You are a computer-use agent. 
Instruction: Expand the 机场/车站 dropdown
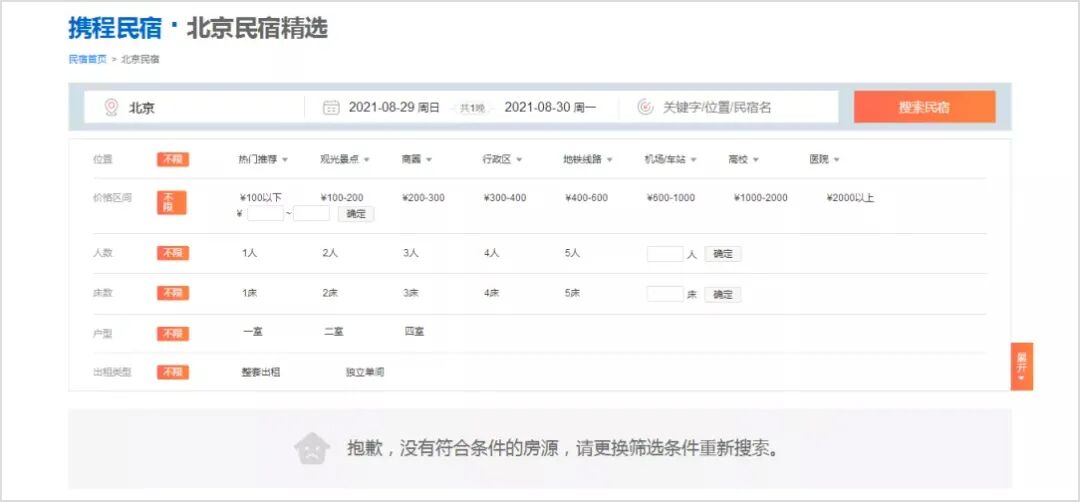click(x=671, y=160)
